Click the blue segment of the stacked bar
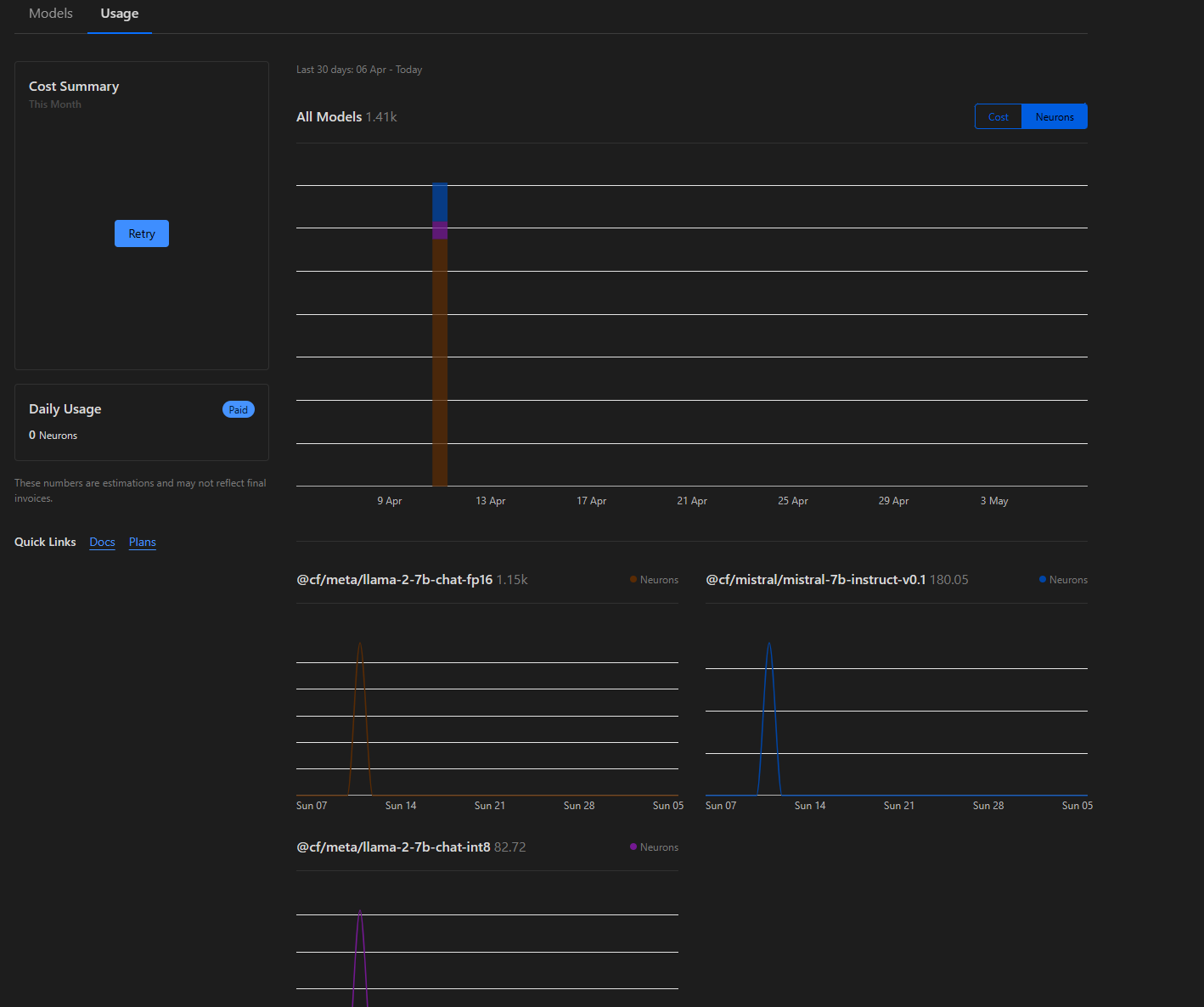The height and width of the screenshot is (1007, 1204). click(x=440, y=203)
